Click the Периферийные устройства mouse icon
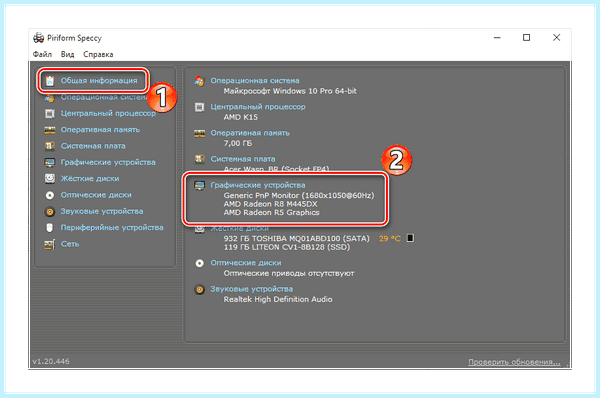 click(50, 228)
